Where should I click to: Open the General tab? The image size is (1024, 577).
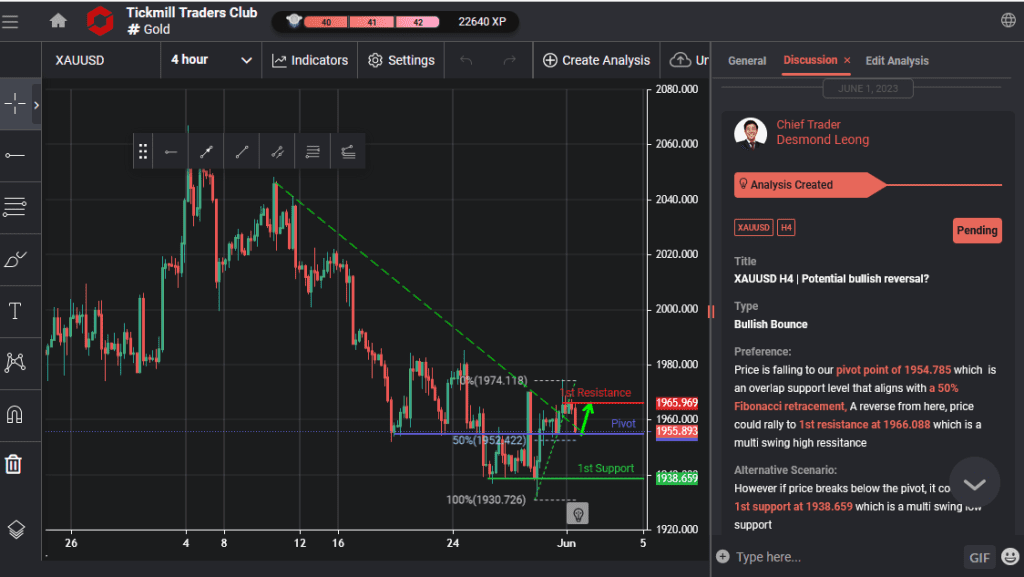coord(746,60)
